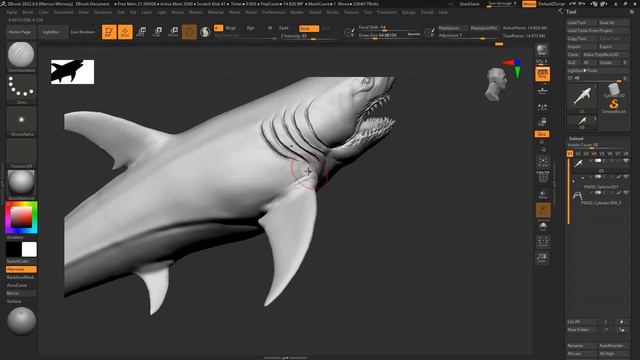Open the Document menu
This screenshot has height=360, width=640.
tap(64, 13)
